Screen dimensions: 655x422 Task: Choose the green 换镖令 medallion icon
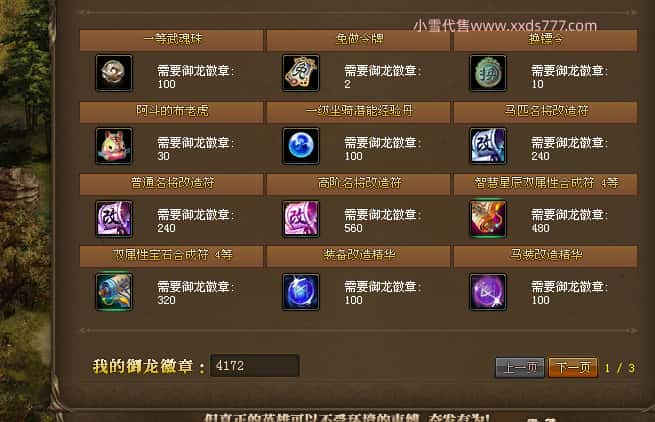(x=488, y=73)
